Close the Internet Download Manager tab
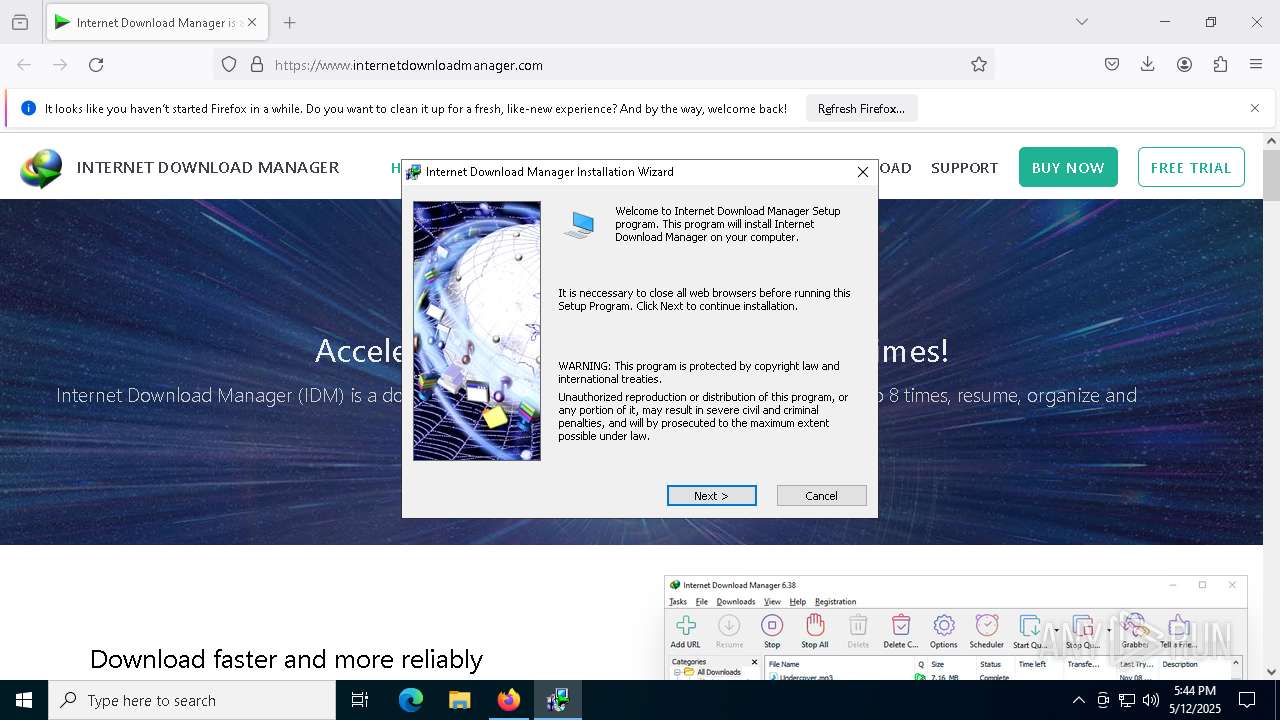This screenshot has height=720, width=1280. (253, 22)
